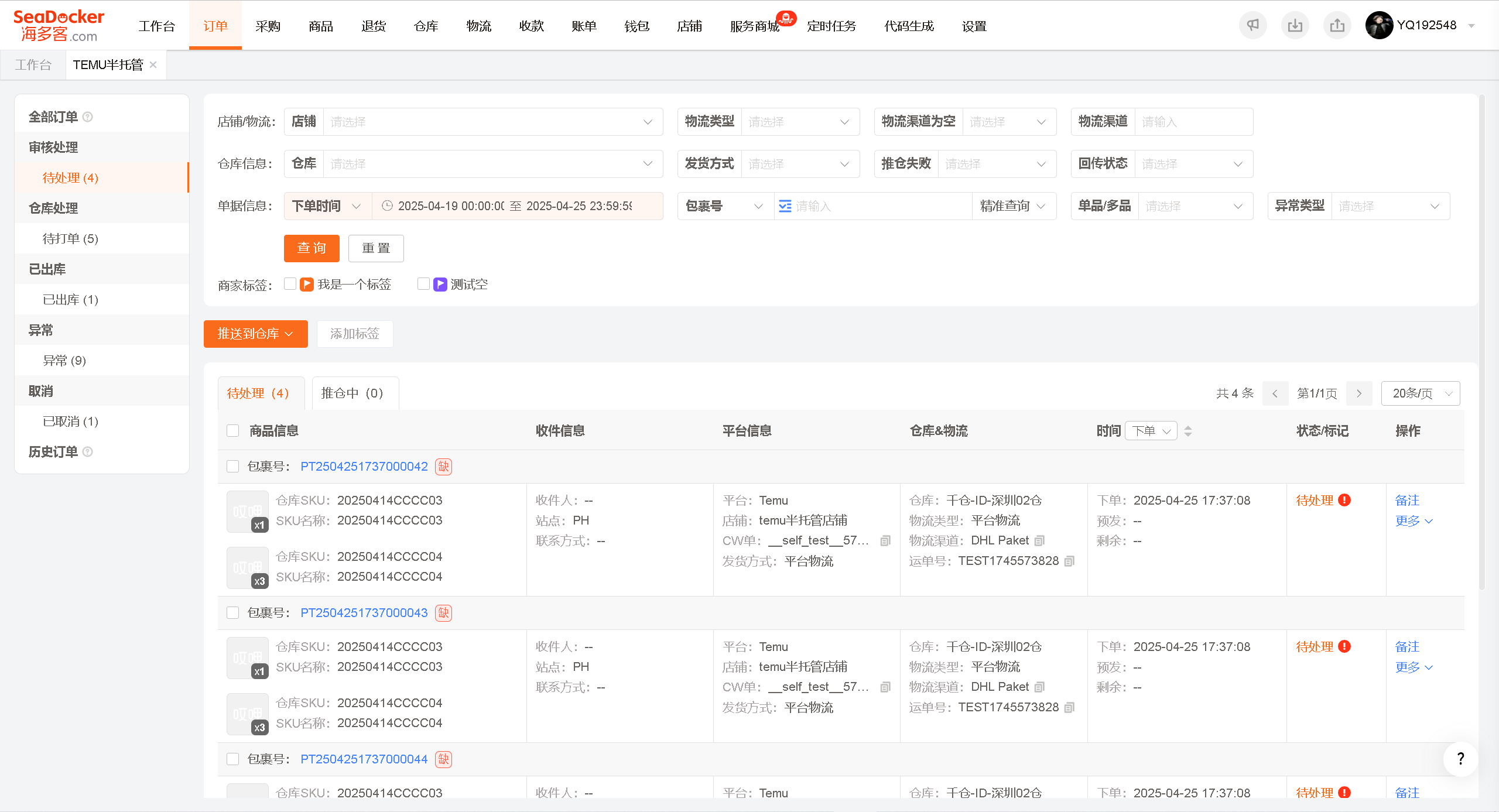1499x812 pixels.
Task: Open the 精准查询 mode dropdown
Action: pos(1014,206)
